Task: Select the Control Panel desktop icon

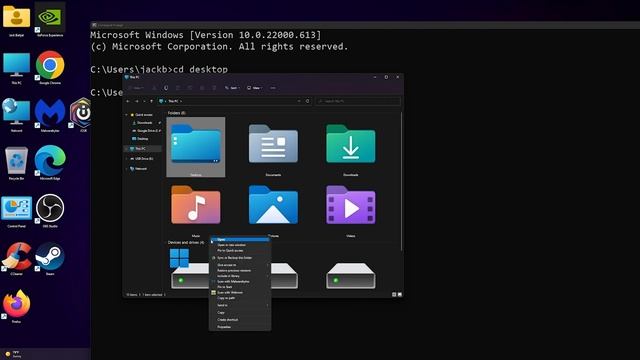Action: (16, 211)
